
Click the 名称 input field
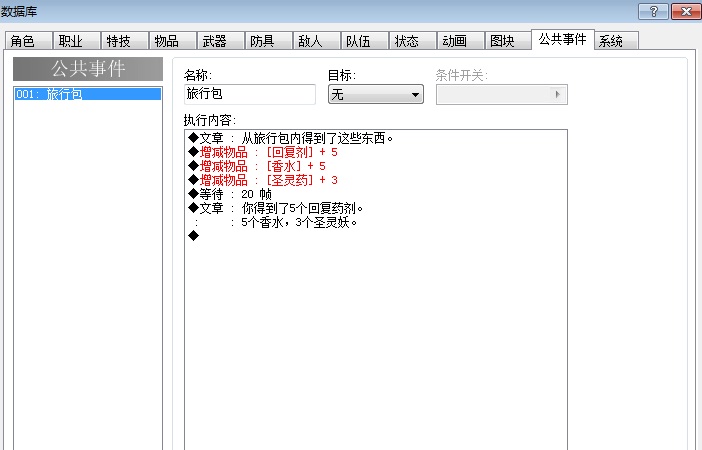click(250, 94)
